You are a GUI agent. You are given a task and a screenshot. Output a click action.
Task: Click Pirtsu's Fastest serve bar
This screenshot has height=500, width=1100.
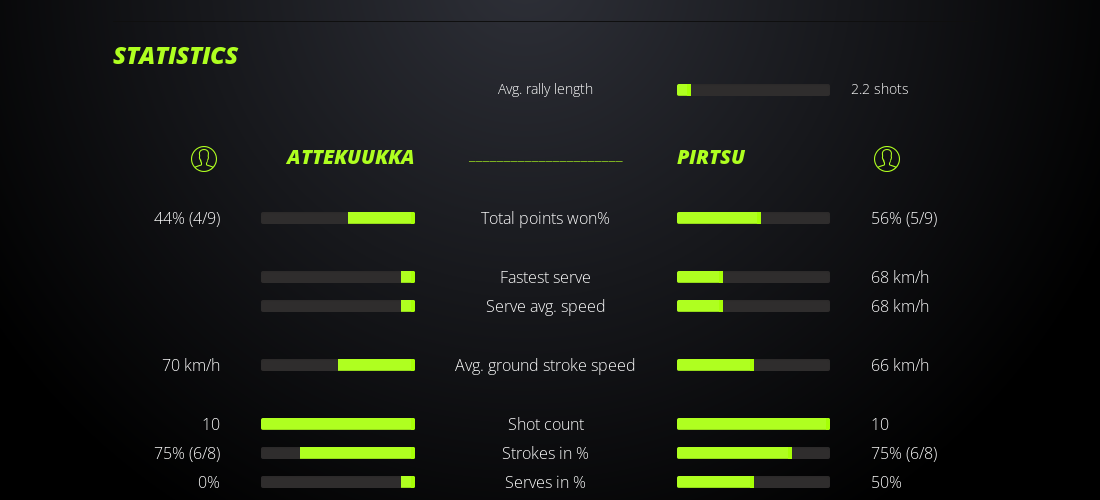click(x=753, y=277)
